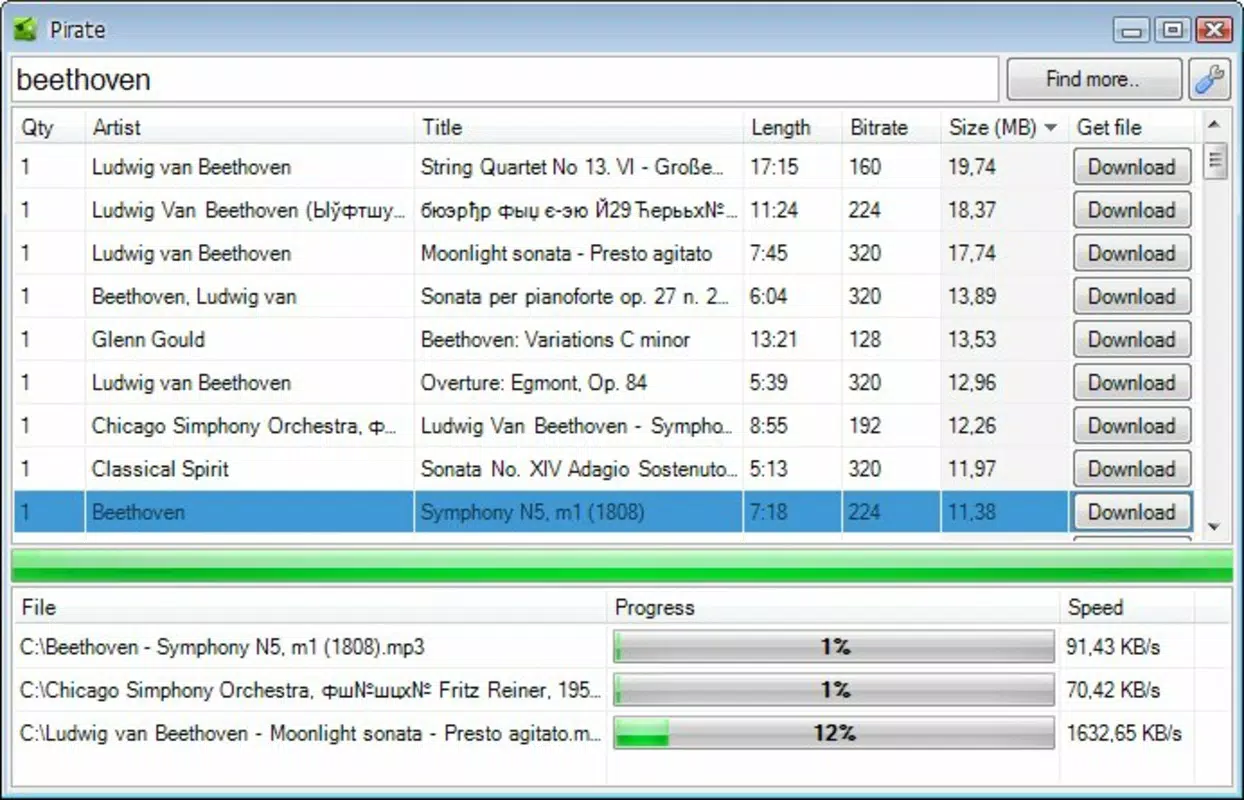Toggle Size (MB) sort arrow

[x=1050, y=128]
